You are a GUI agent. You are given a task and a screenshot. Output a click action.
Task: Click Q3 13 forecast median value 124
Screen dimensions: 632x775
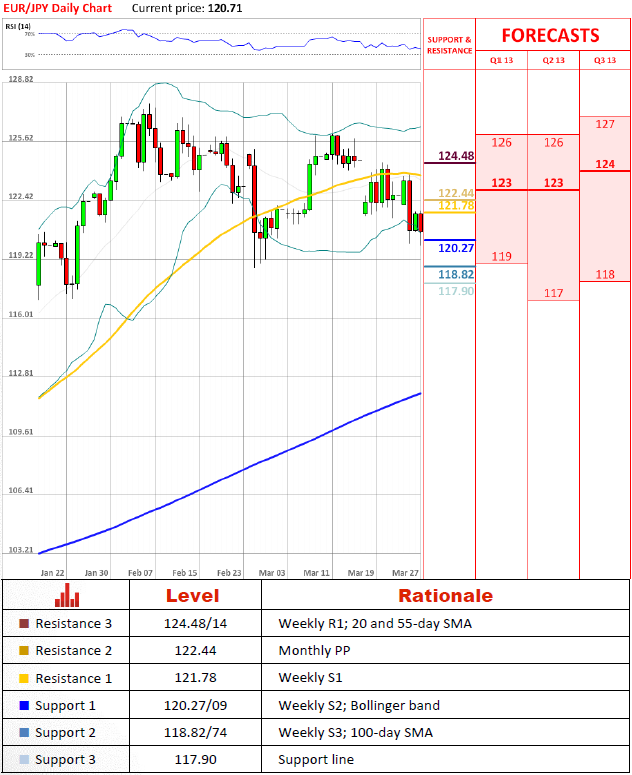pos(605,164)
